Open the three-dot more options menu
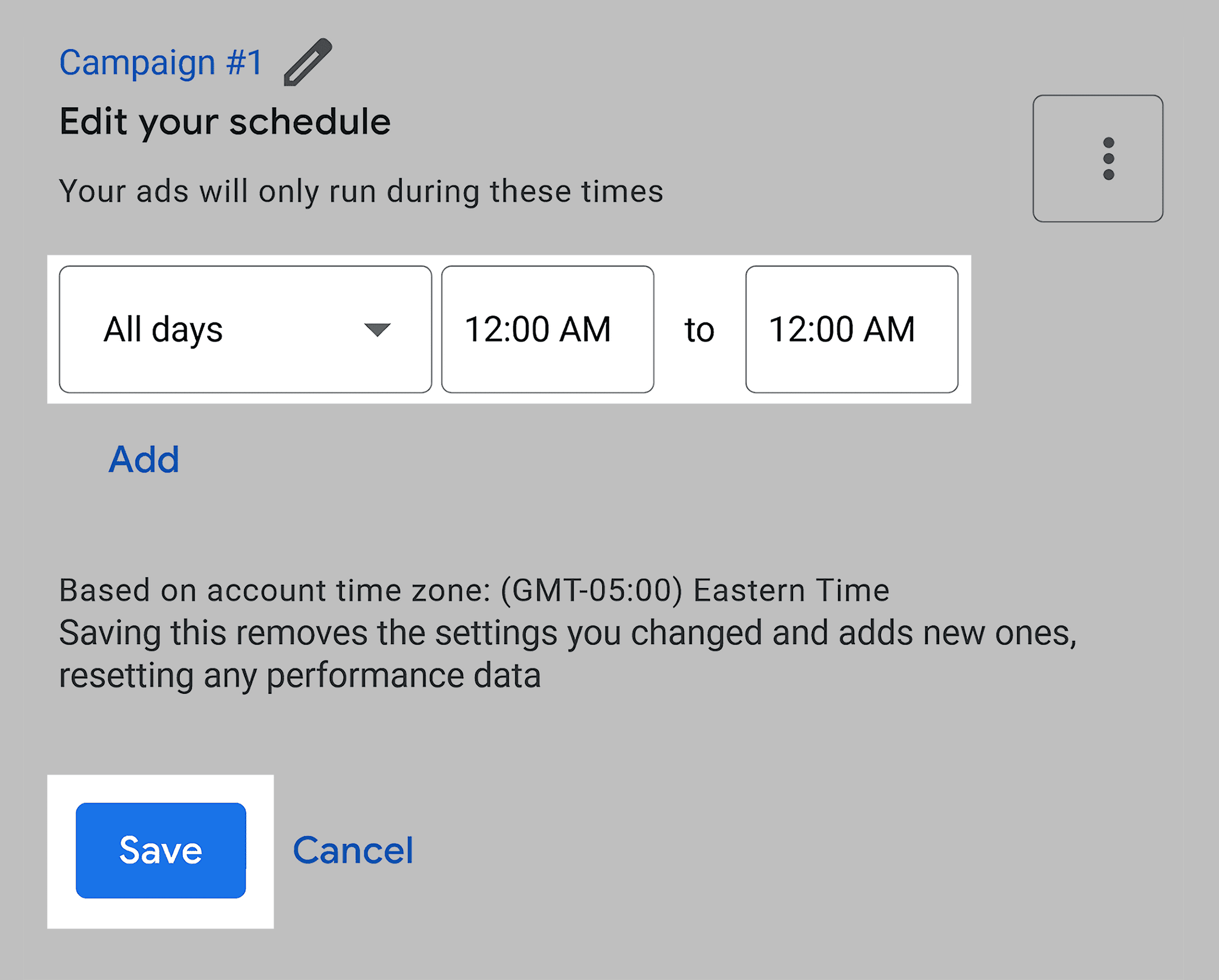The image size is (1219, 980). pyautogui.click(x=1108, y=159)
